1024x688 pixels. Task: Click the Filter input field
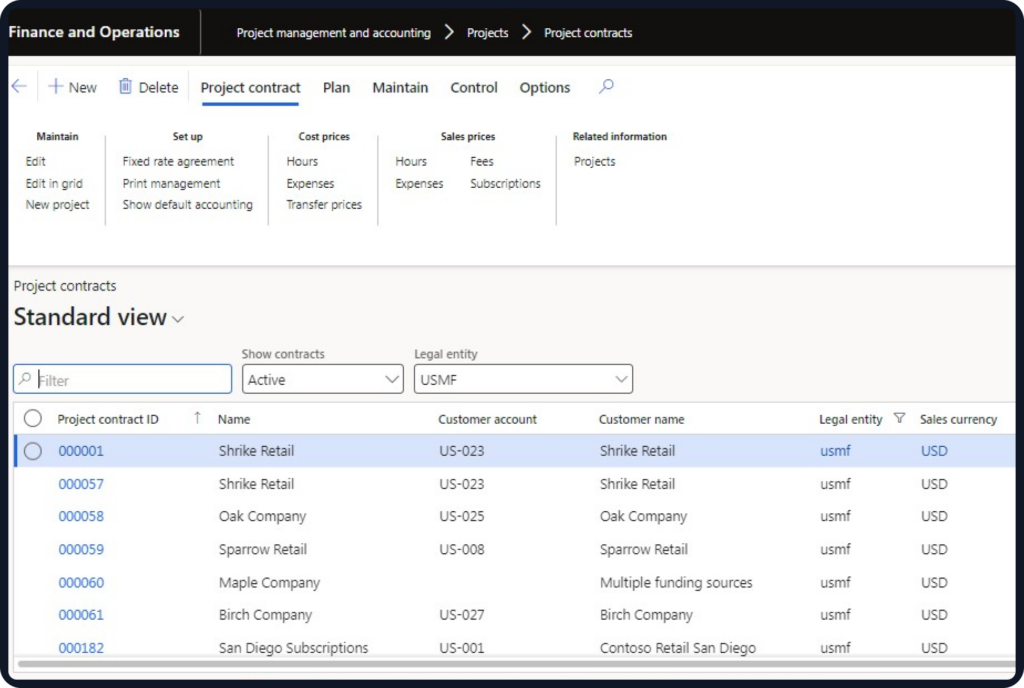(x=123, y=379)
